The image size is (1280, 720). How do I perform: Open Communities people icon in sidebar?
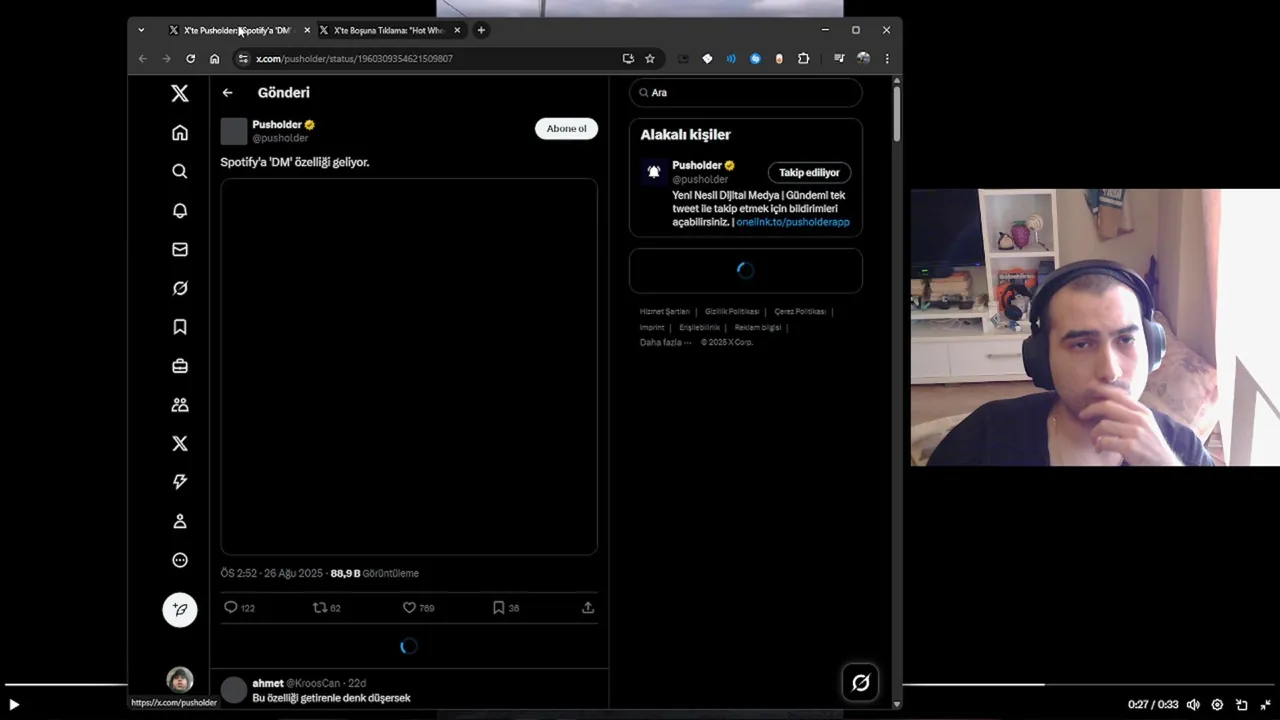[x=180, y=405]
